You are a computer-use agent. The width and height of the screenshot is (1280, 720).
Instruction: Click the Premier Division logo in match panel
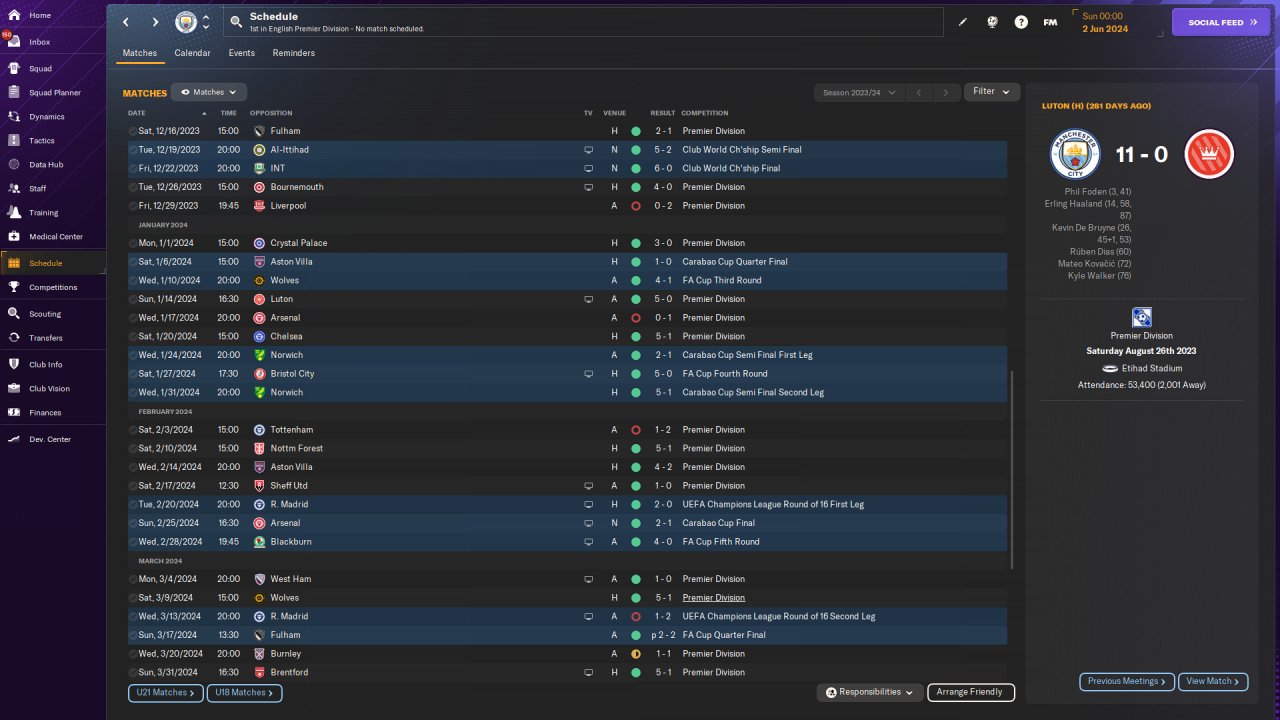[1141, 318]
